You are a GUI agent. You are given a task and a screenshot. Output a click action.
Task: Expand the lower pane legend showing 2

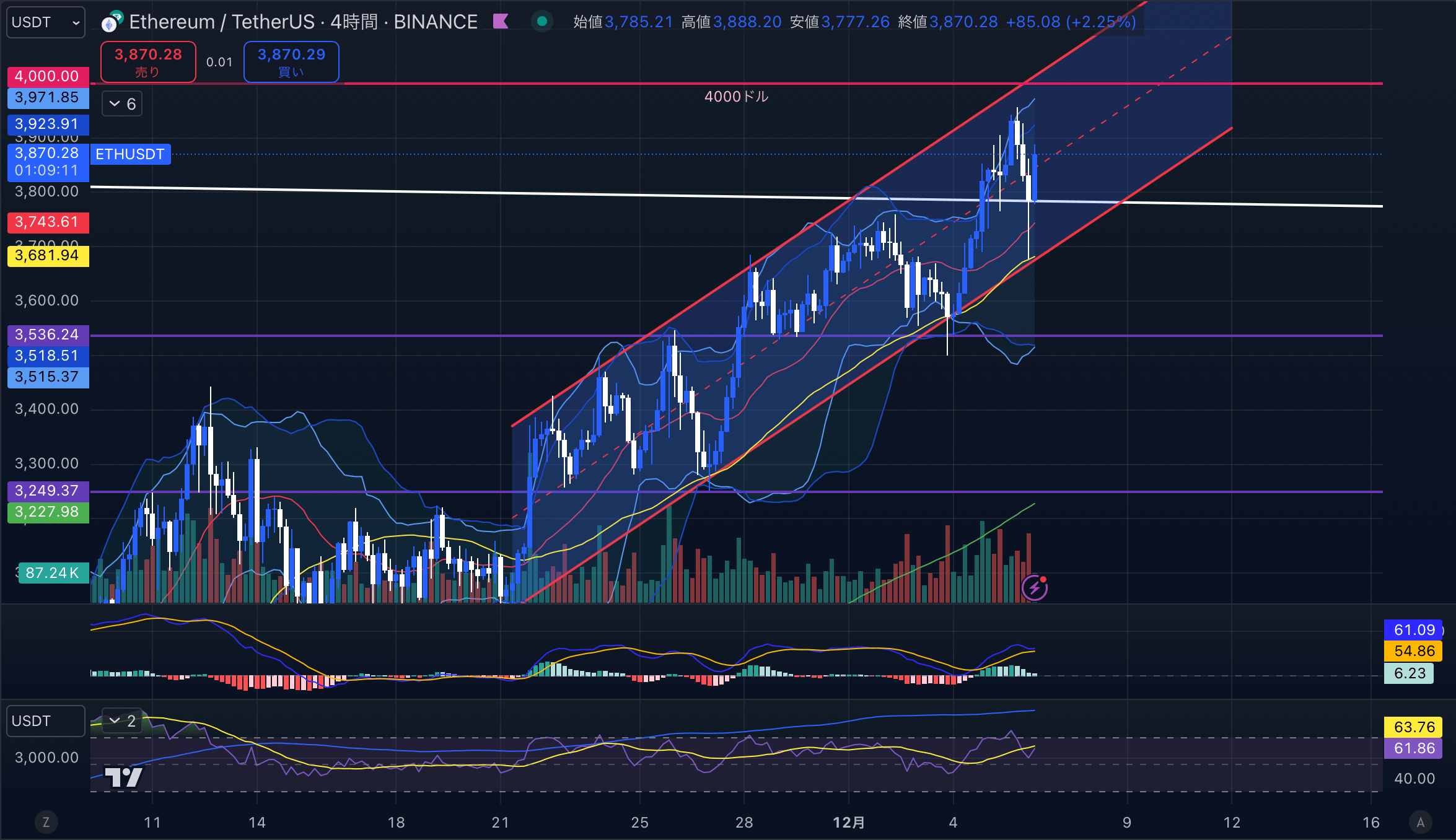click(122, 721)
